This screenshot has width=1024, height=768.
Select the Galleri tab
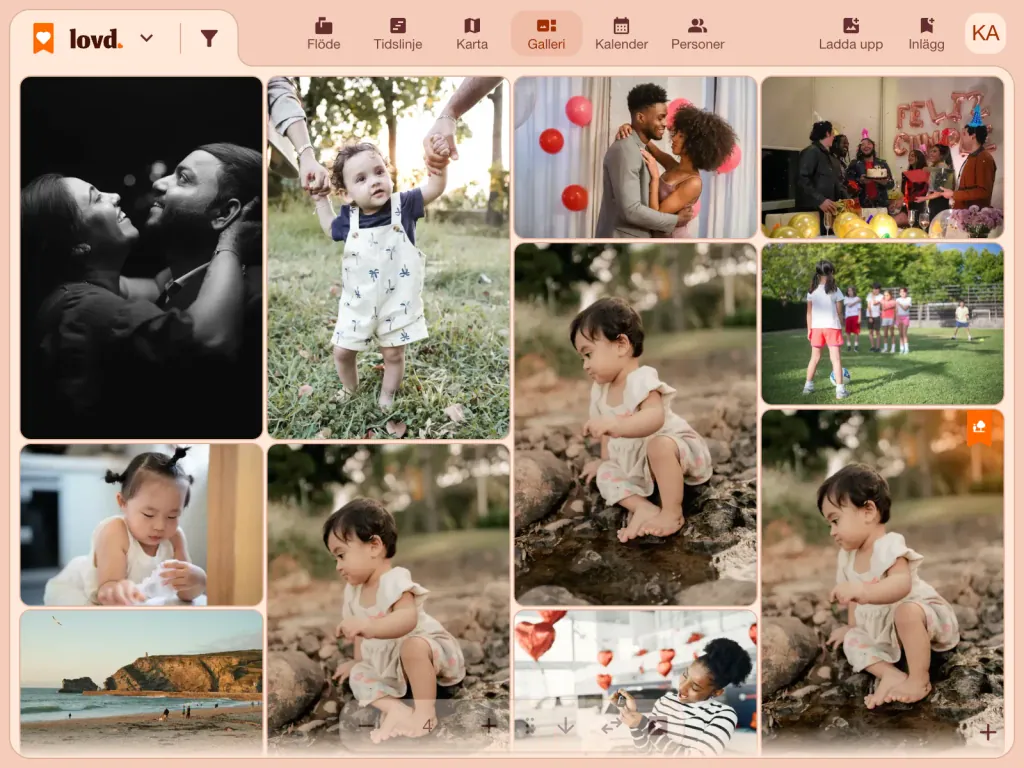tap(547, 34)
